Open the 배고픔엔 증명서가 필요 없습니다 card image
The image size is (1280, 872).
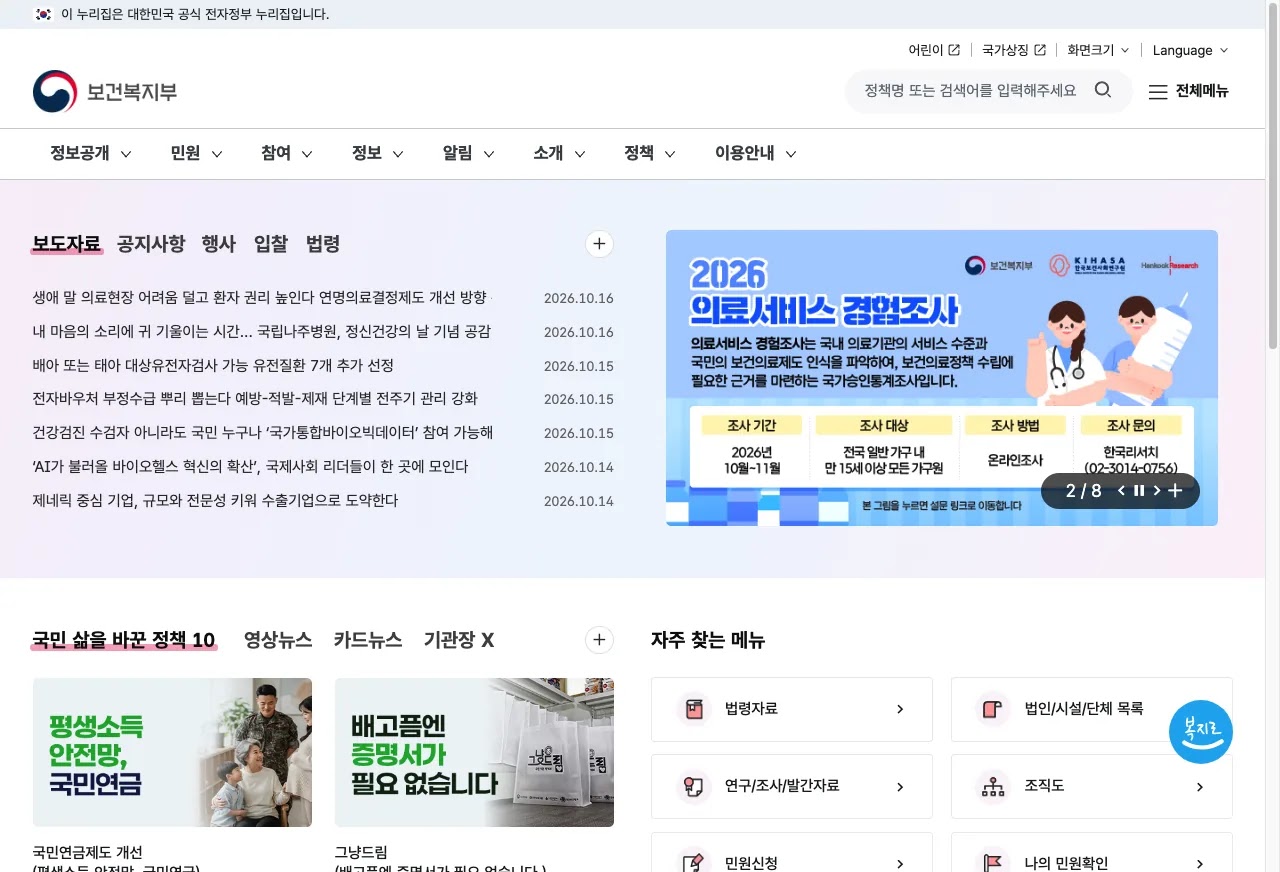[x=474, y=753]
